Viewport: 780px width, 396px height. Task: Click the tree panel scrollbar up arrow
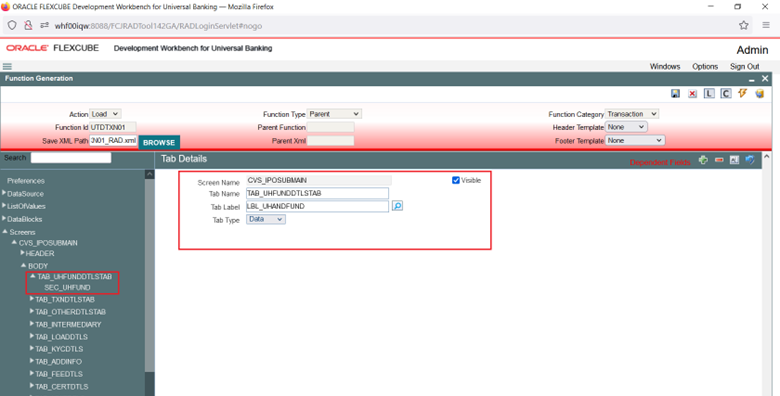pyautogui.click(x=149, y=175)
